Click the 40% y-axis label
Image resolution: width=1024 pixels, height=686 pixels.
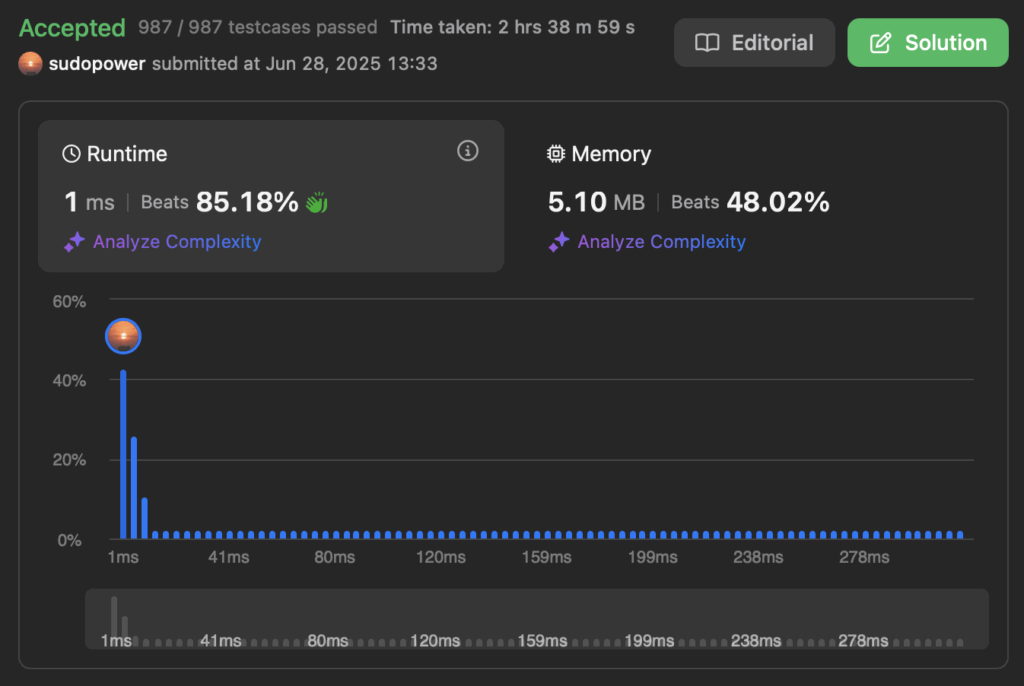69,381
